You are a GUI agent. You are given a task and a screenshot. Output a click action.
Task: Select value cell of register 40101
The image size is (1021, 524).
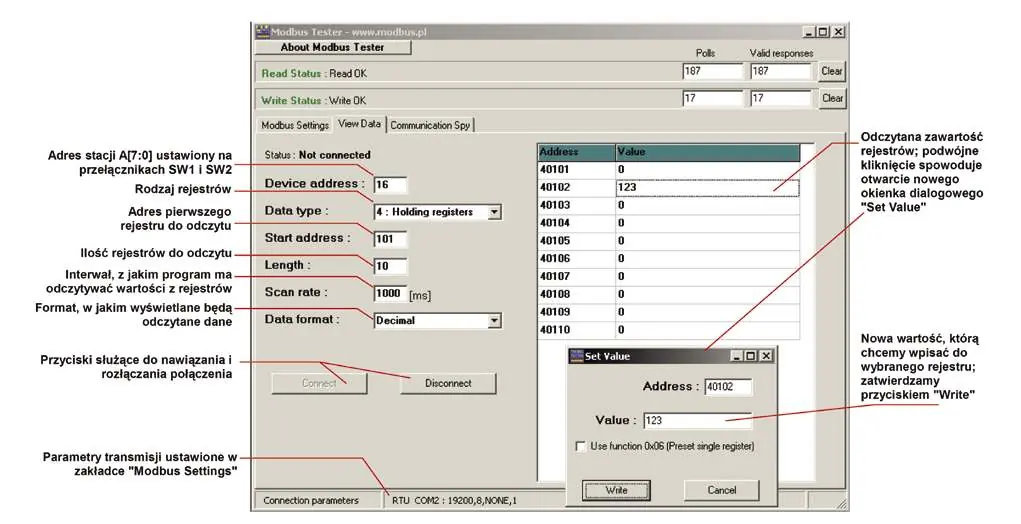coord(707,169)
